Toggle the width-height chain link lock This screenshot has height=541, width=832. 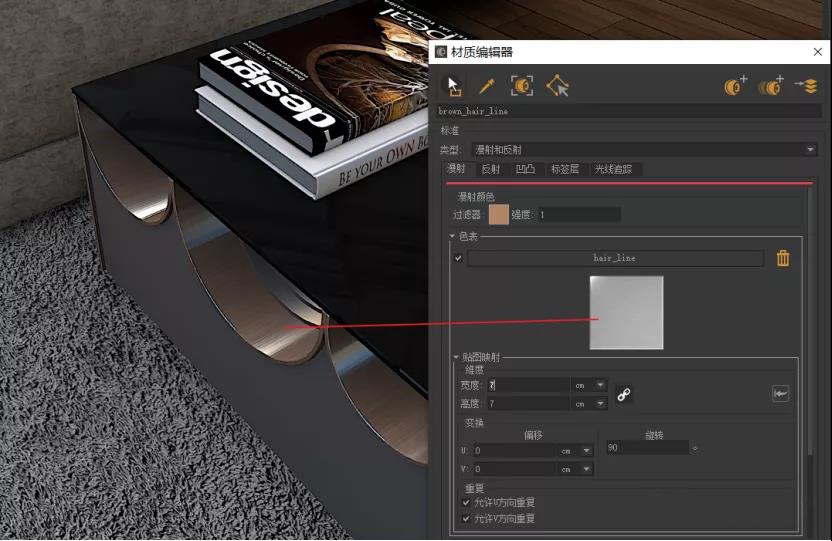(623, 394)
